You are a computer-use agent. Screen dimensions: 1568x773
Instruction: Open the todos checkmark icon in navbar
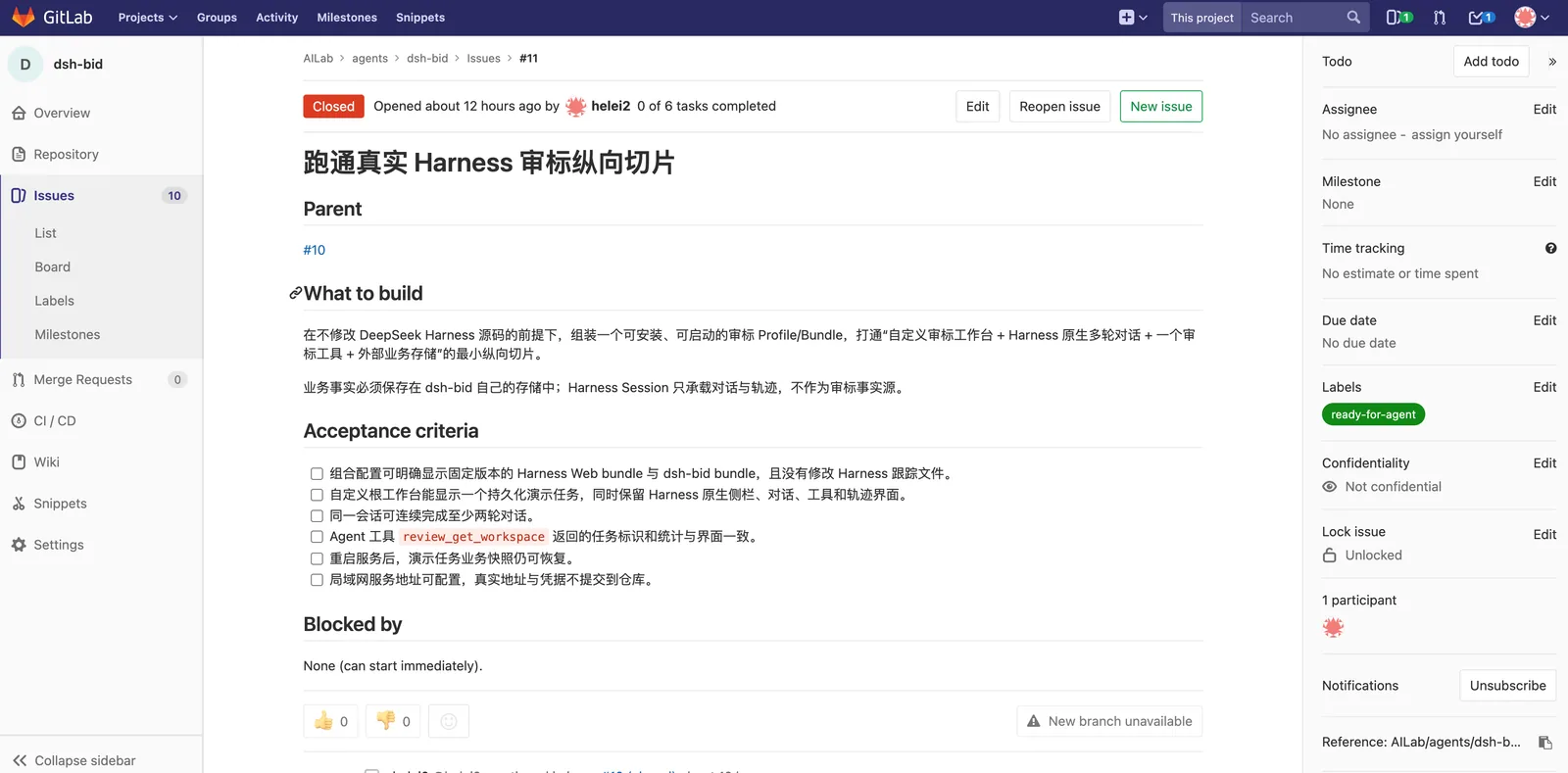1481,18
